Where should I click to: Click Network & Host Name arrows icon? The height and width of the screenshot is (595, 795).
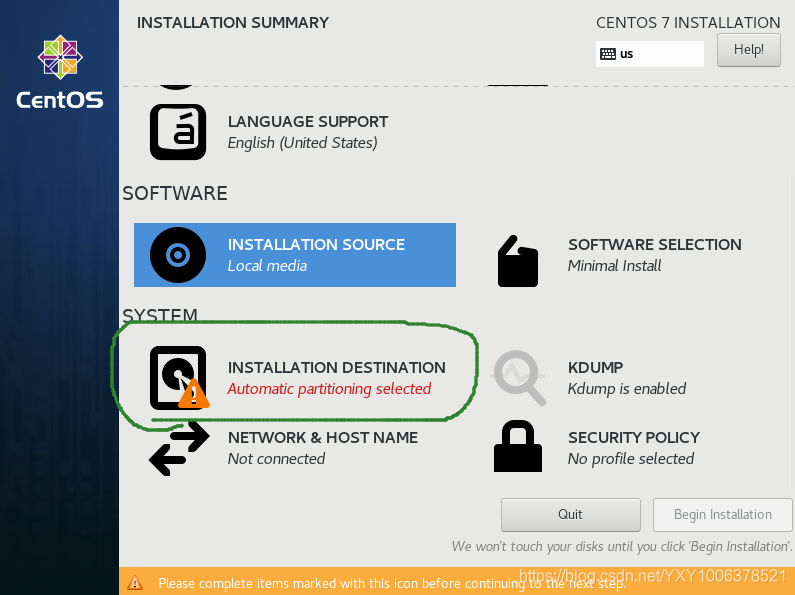pyautogui.click(x=179, y=449)
